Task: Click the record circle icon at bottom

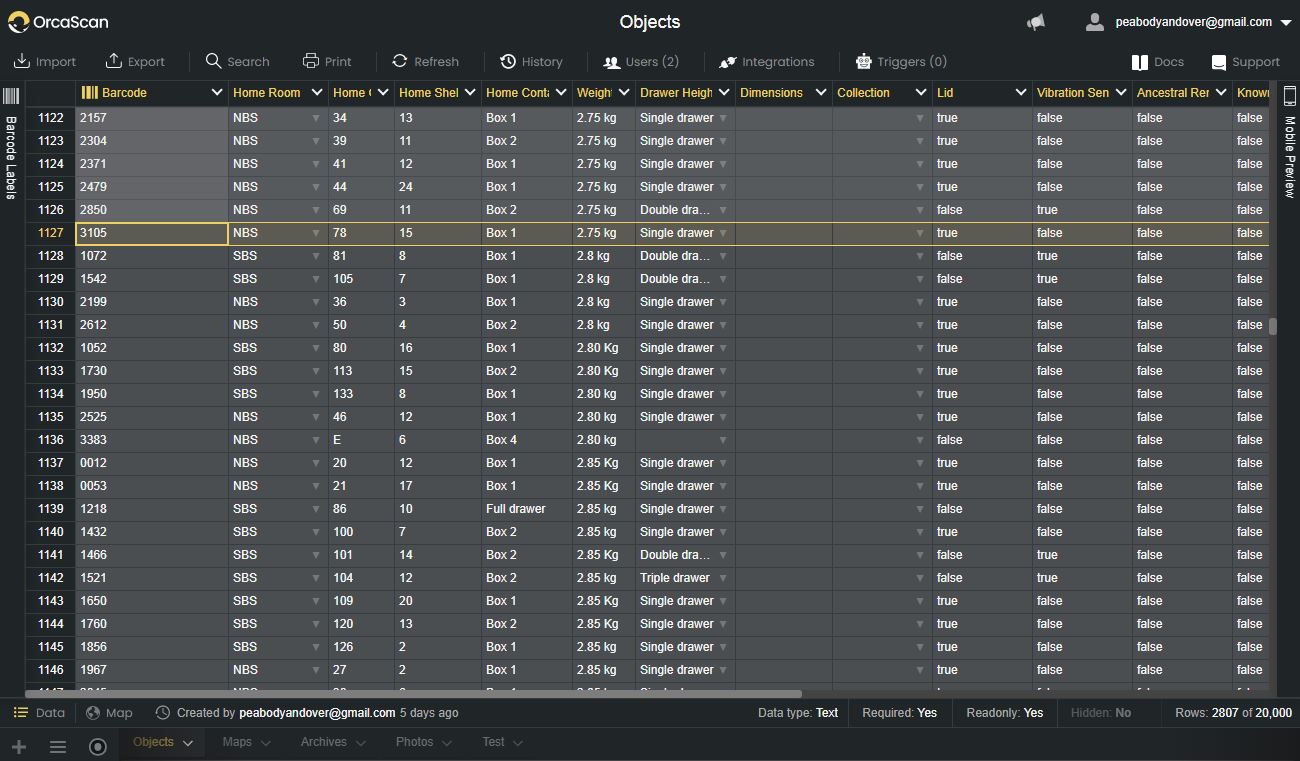Action: point(98,746)
